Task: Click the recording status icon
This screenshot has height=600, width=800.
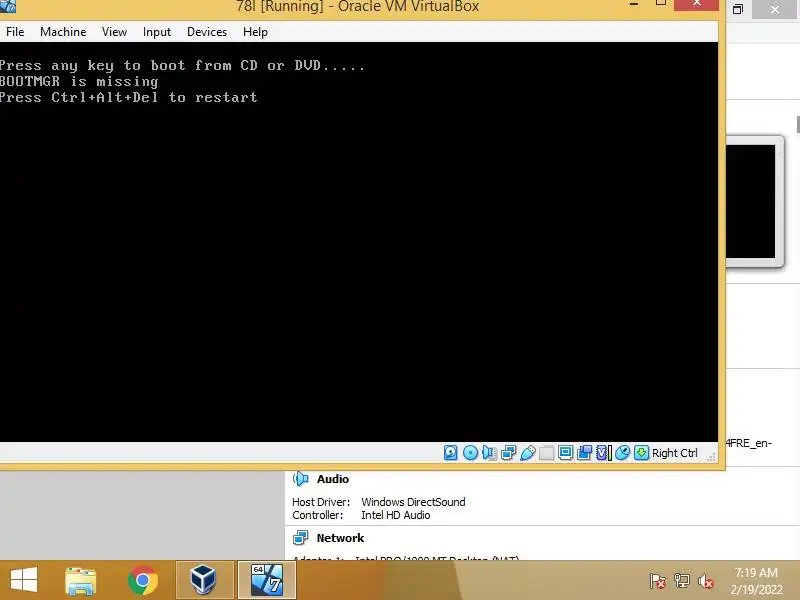Action: tap(584, 453)
